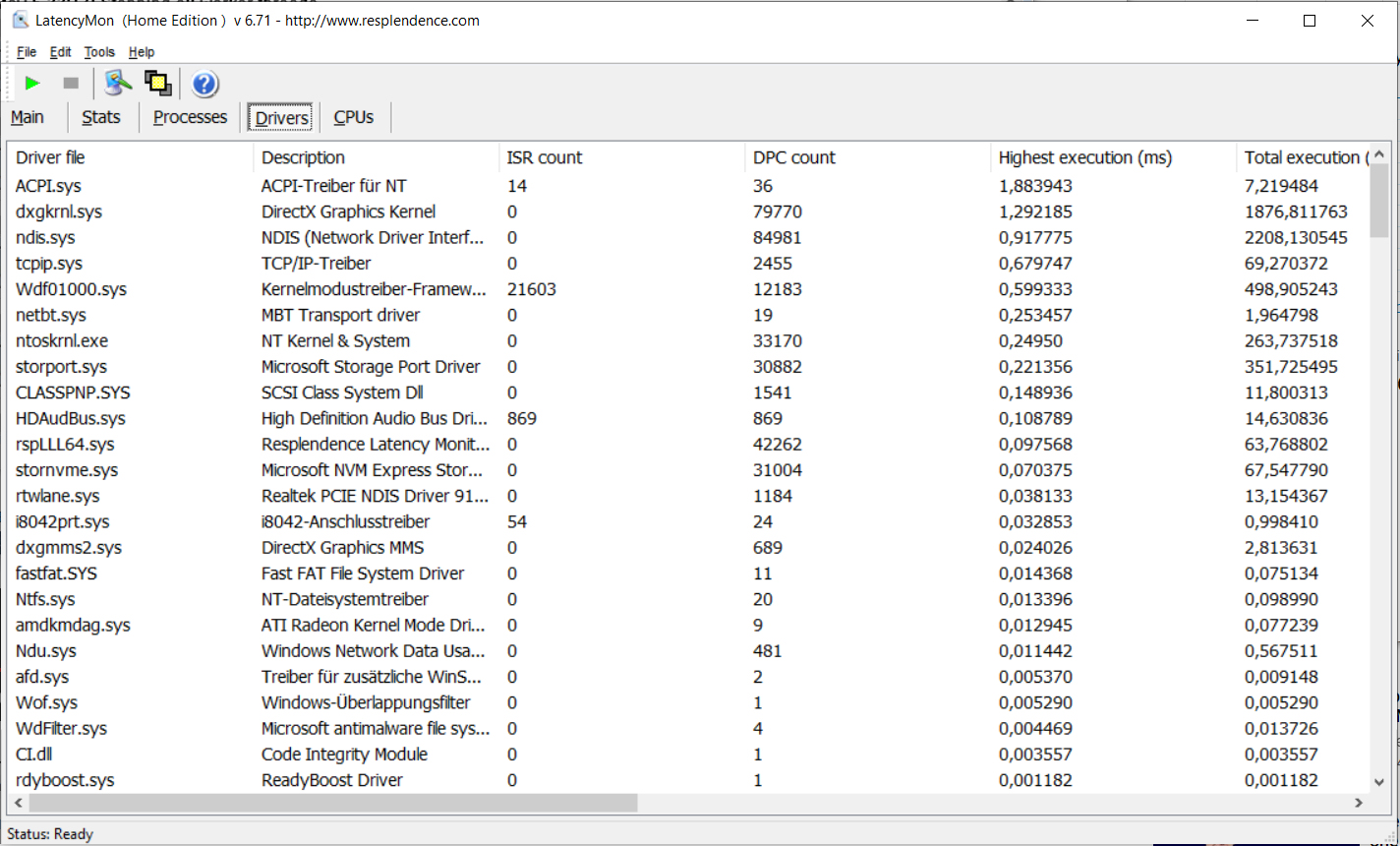The height and width of the screenshot is (846, 1400).
Task: Open the options icon in the toolbar
Action: [x=118, y=84]
